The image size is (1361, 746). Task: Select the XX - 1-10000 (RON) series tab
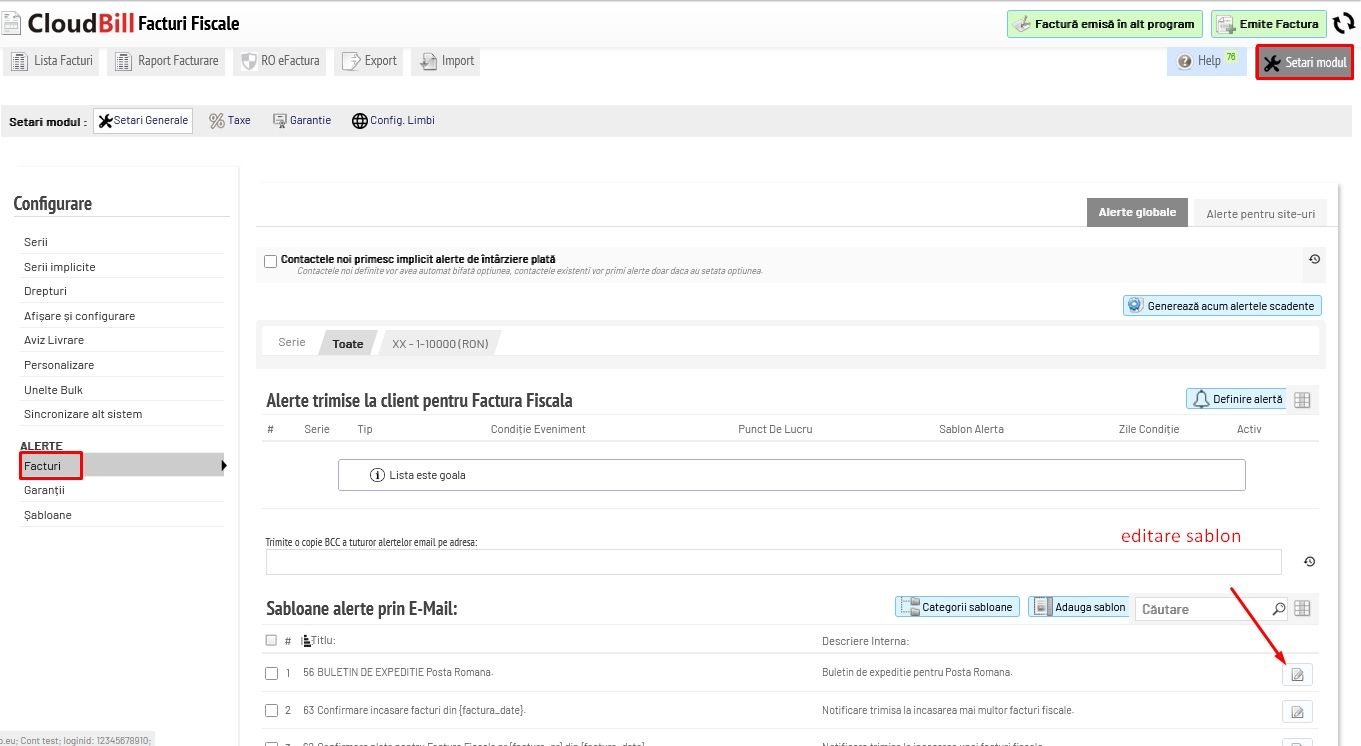point(440,343)
